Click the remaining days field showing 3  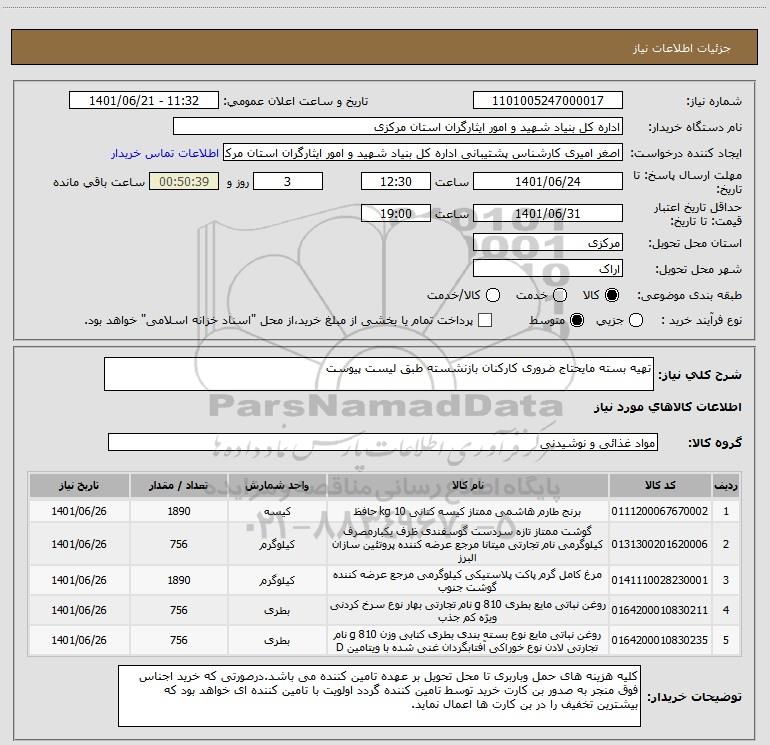[x=288, y=182]
